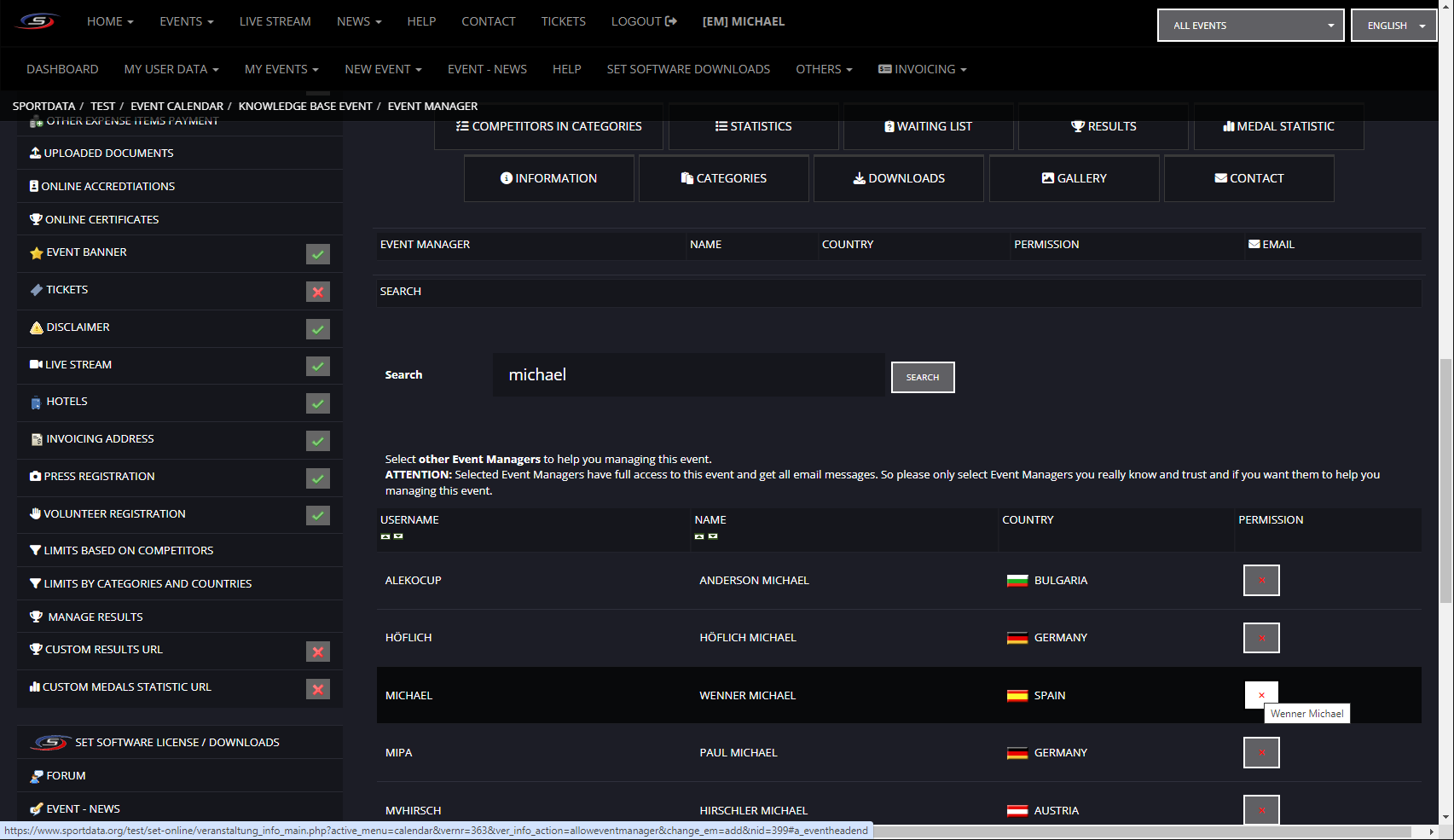Toggle the Hotels green checkmark box
Image resolution: width=1454 pixels, height=840 pixels.
coord(317,403)
